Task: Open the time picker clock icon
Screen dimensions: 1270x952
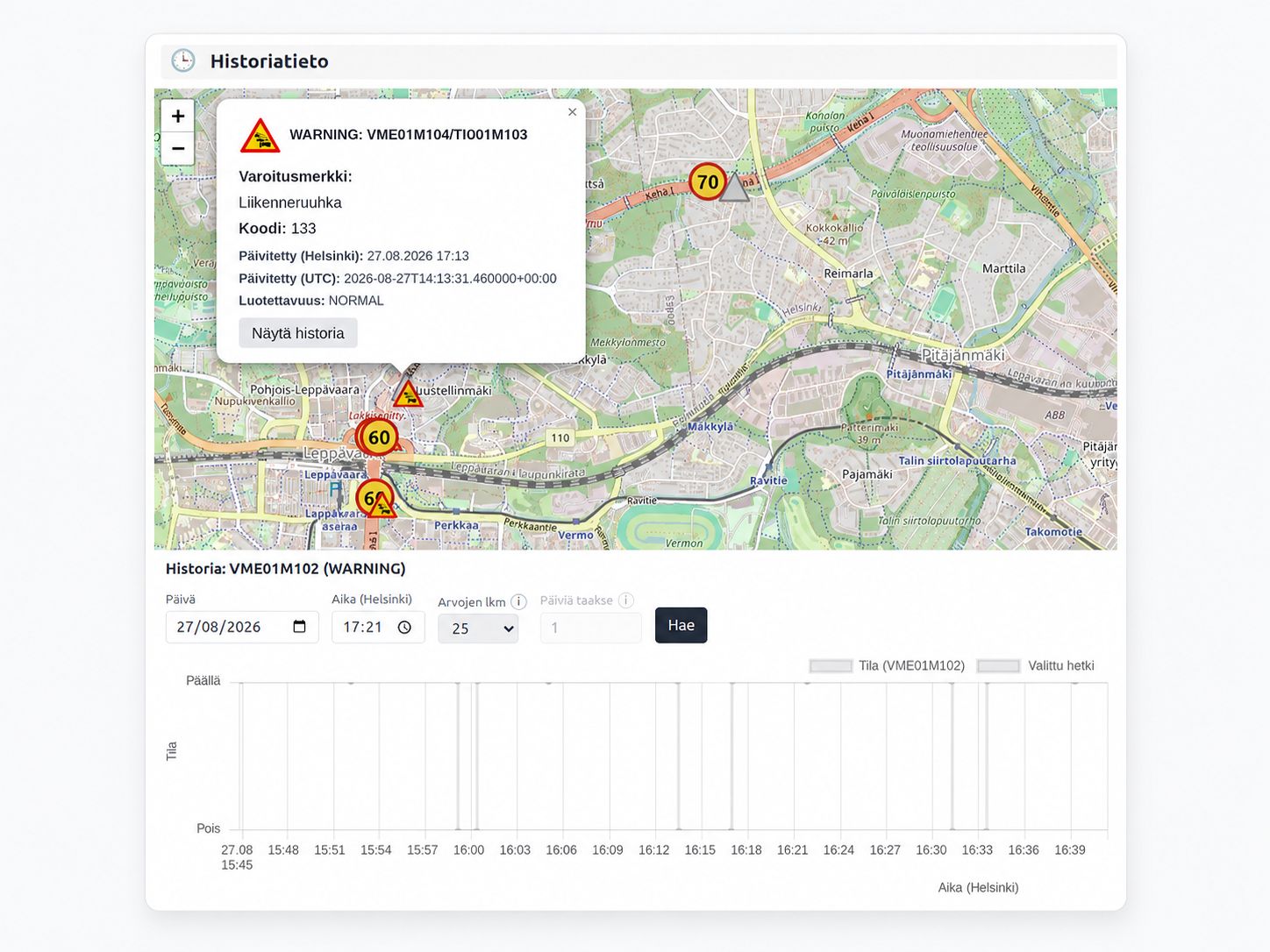Action: [x=404, y=627]
